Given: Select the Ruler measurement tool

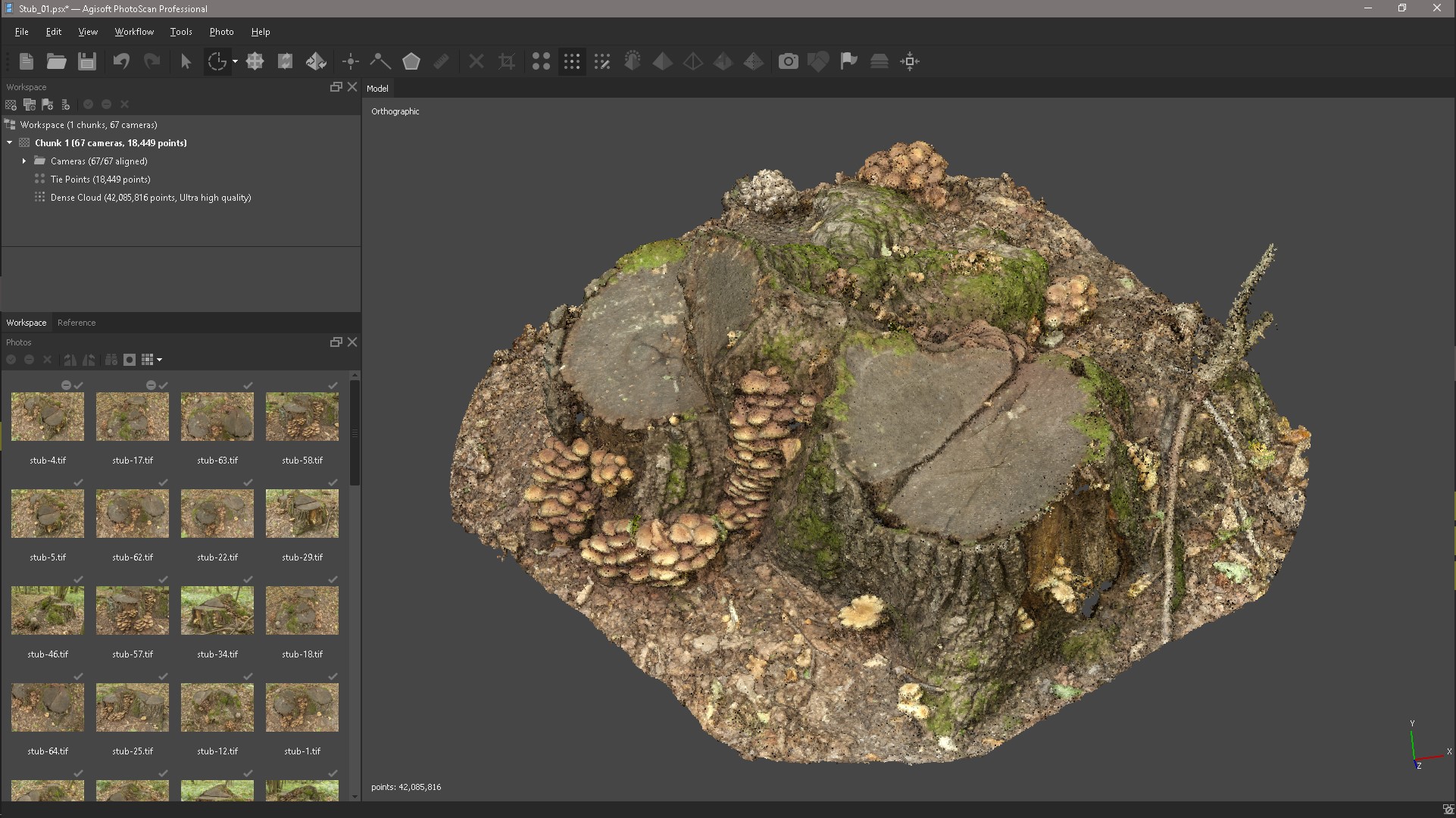Looking at the screenshot, I should pyautogui.click(x=441, y=61).
